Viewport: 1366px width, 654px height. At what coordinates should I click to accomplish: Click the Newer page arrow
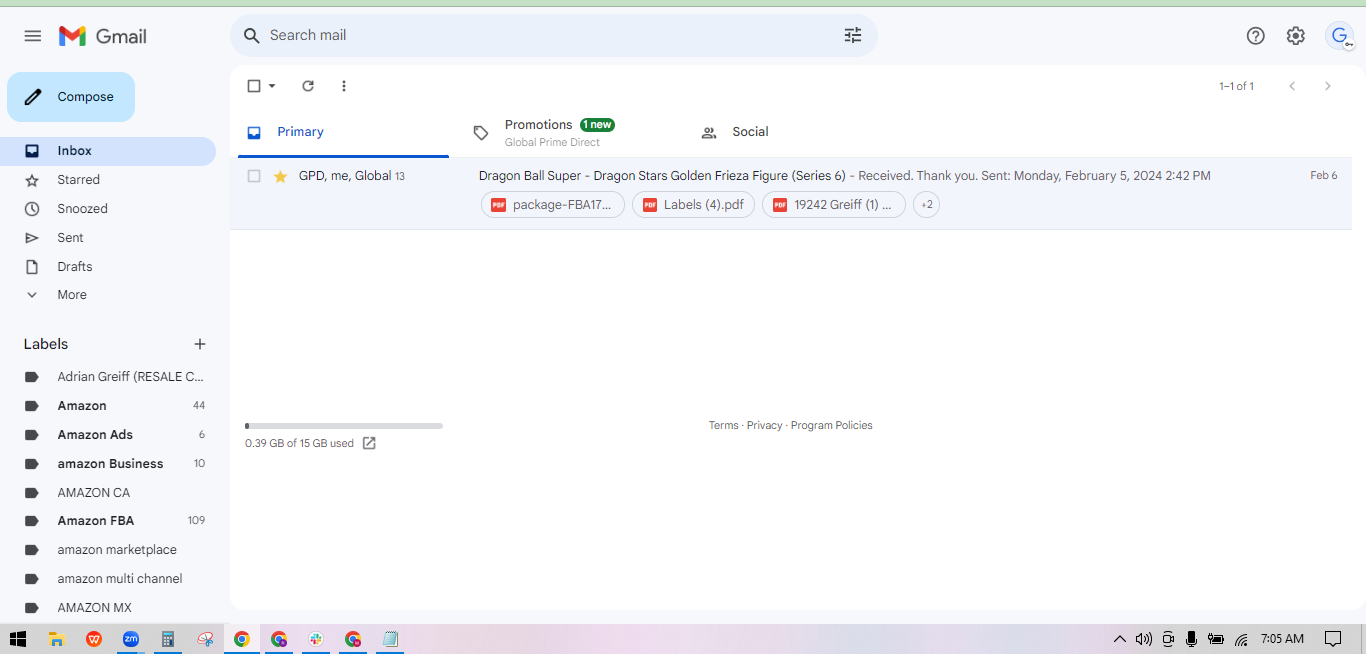tap(1292, 86)
